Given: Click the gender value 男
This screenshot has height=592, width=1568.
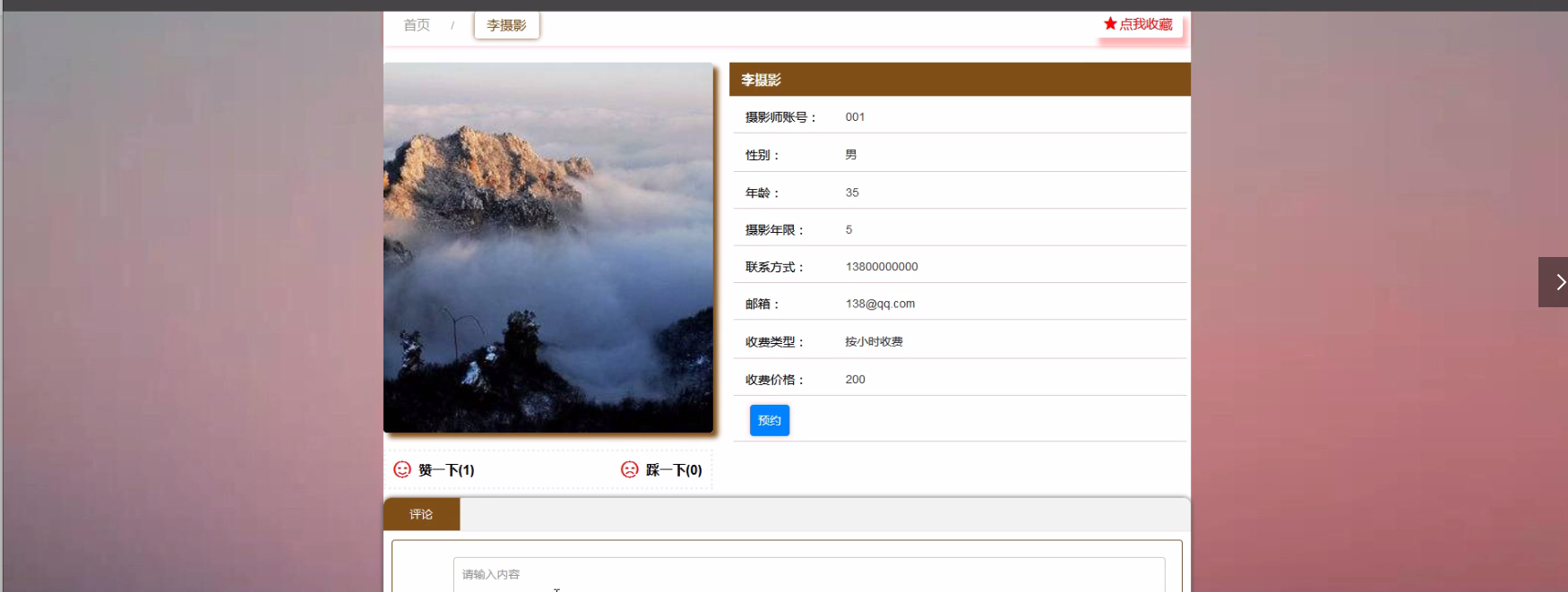Looking at the screenshot, I should [851, 155].
